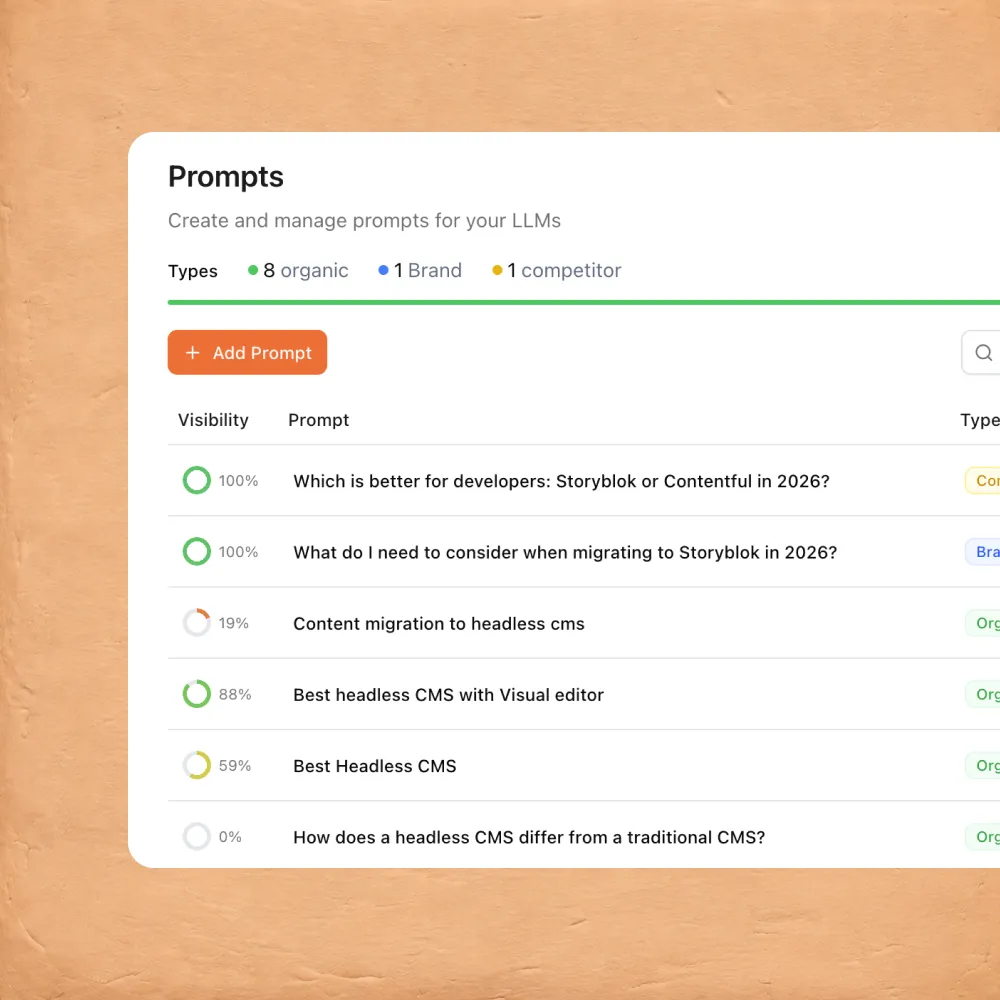This screenshot has width=1000, height=1000.
Task: Open 'Content migration to headless cms' prompt
Action: click(x=438, y=624)
